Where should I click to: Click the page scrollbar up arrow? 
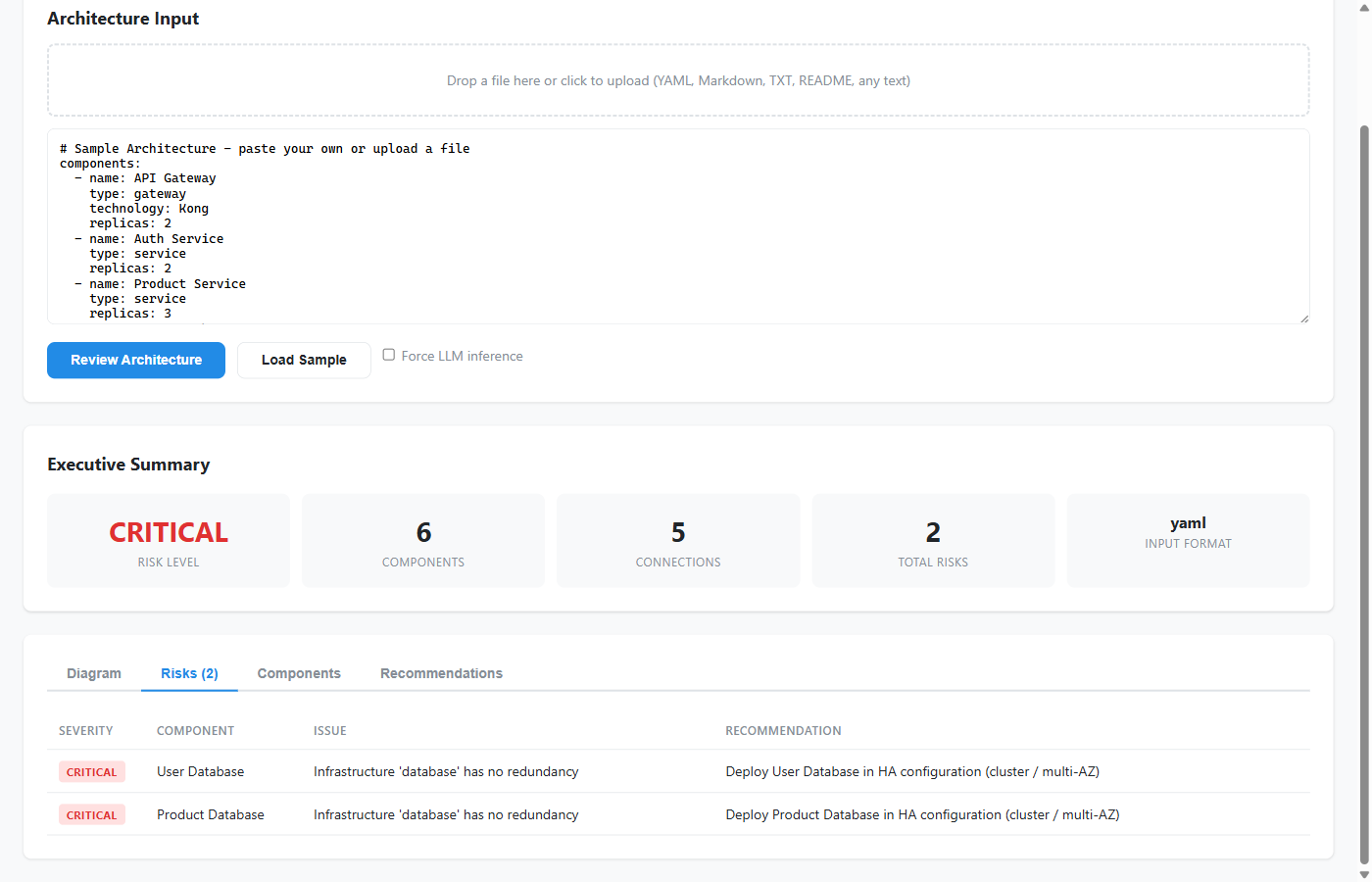point(1363,7)
